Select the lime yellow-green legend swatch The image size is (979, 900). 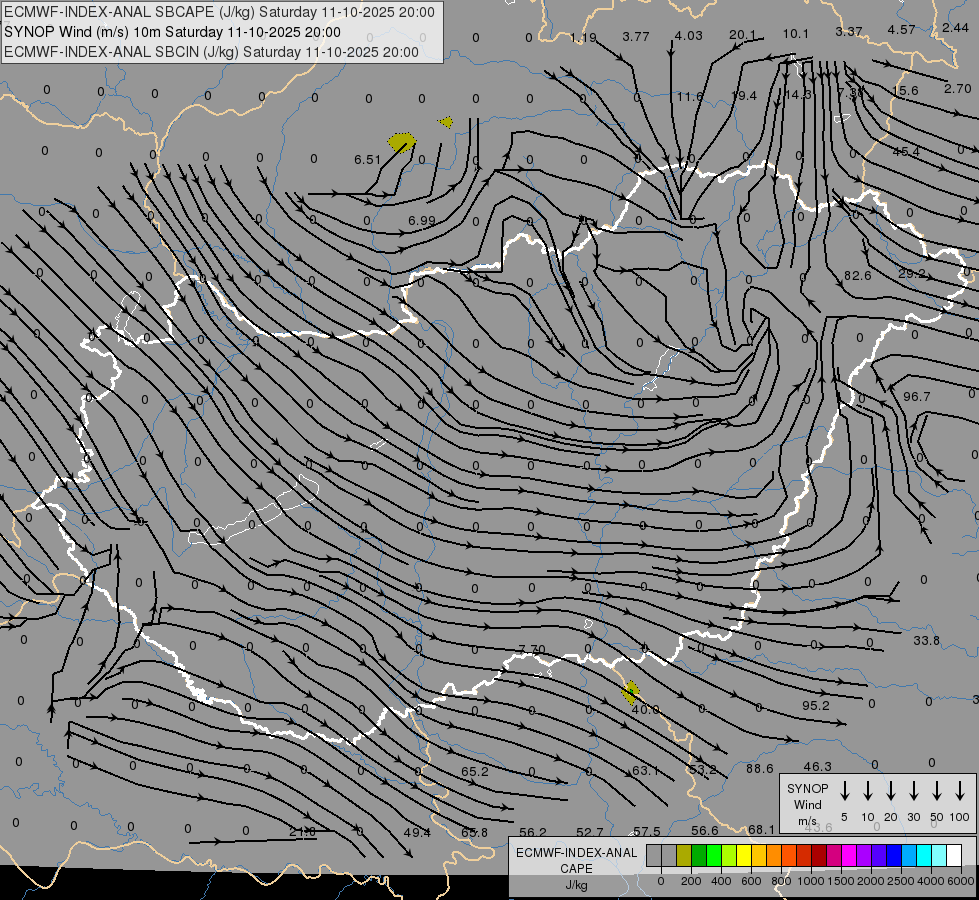click(729, 856)
